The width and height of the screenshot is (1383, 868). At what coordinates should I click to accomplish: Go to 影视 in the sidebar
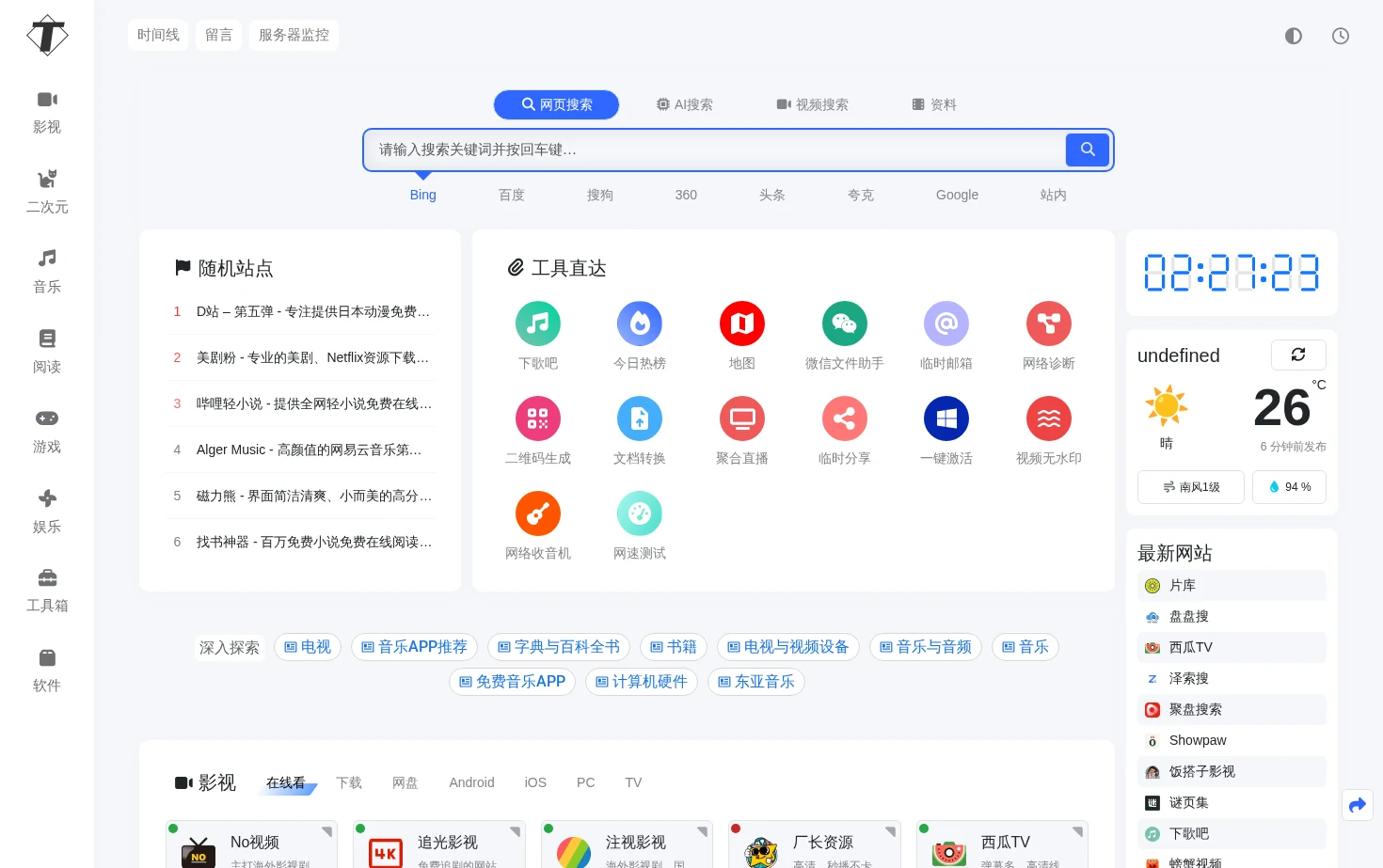coord(47,113)
